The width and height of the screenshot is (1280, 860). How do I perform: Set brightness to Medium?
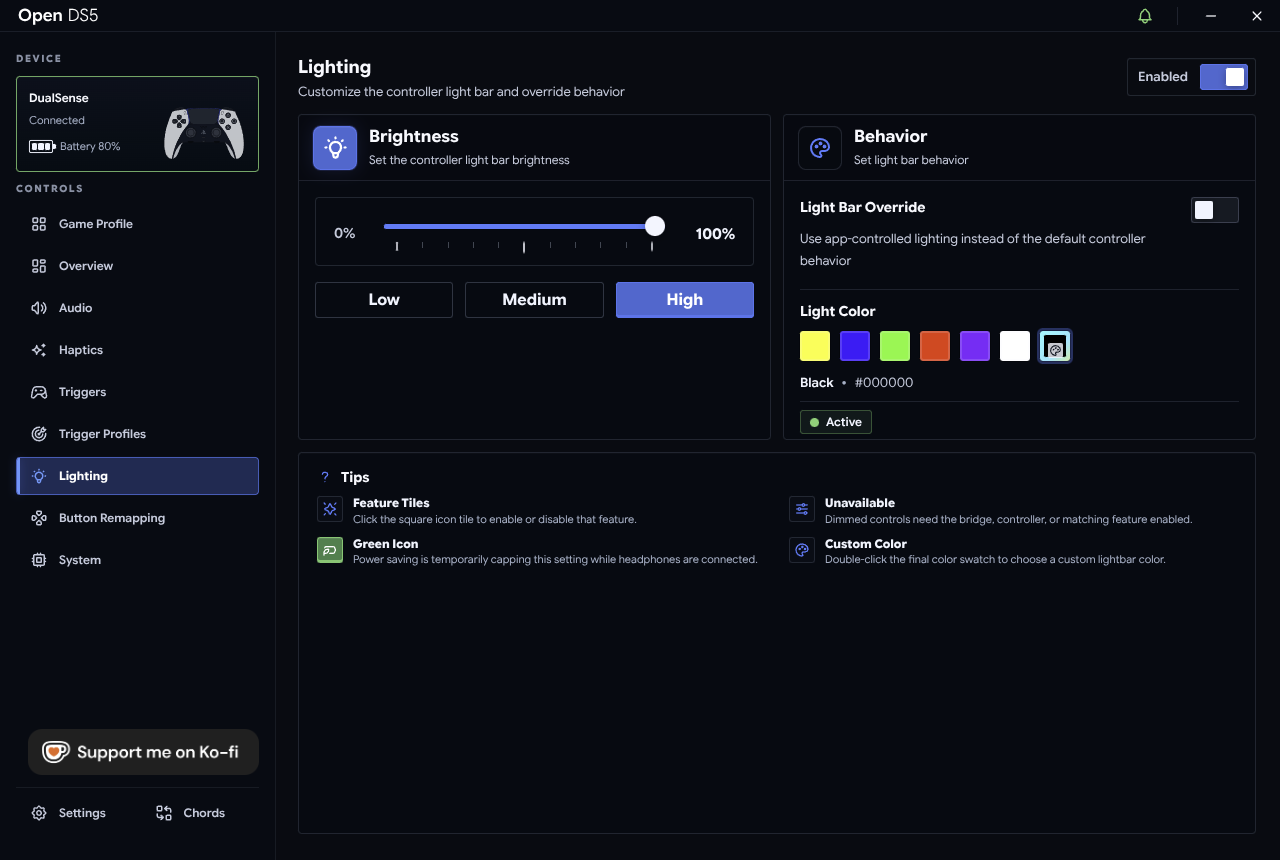534,300
